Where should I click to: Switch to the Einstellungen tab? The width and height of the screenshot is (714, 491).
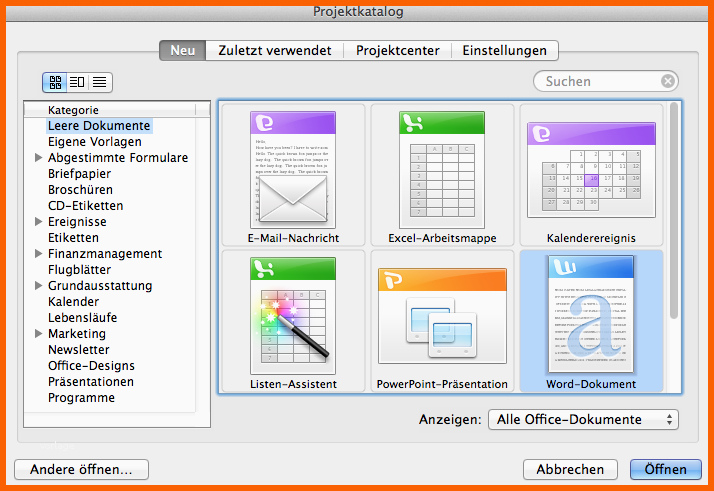504,50
